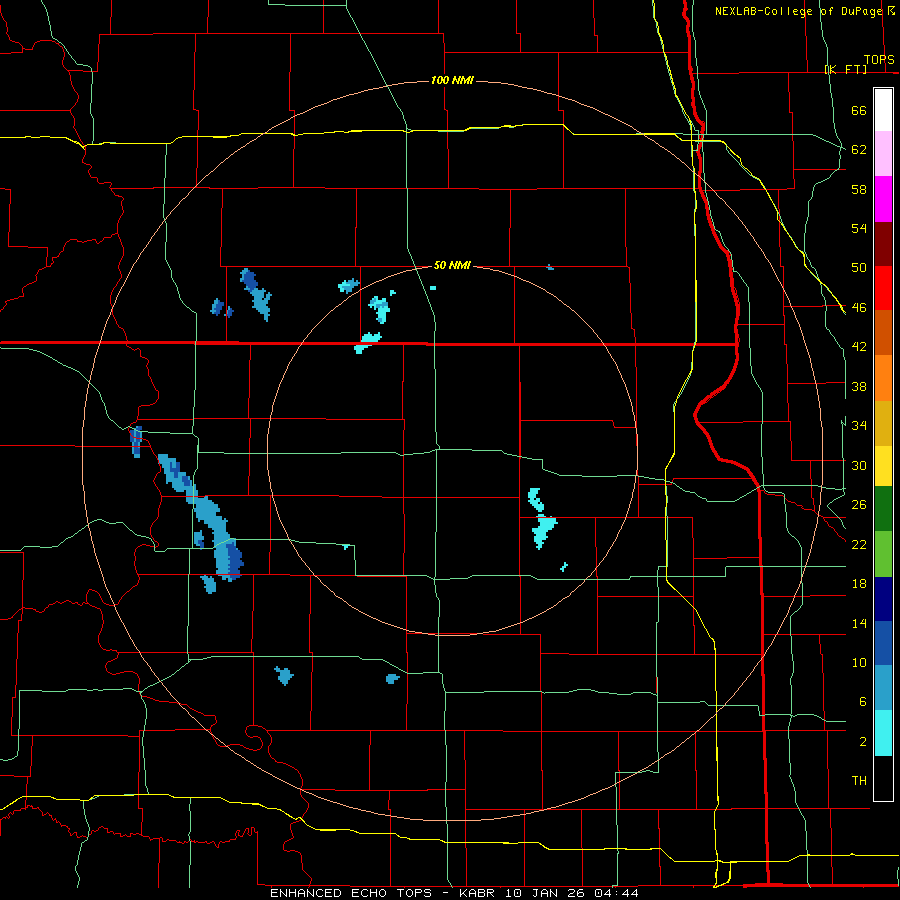900x900 pixels.
Task: Click the 50 legend value
Action: 859,268
